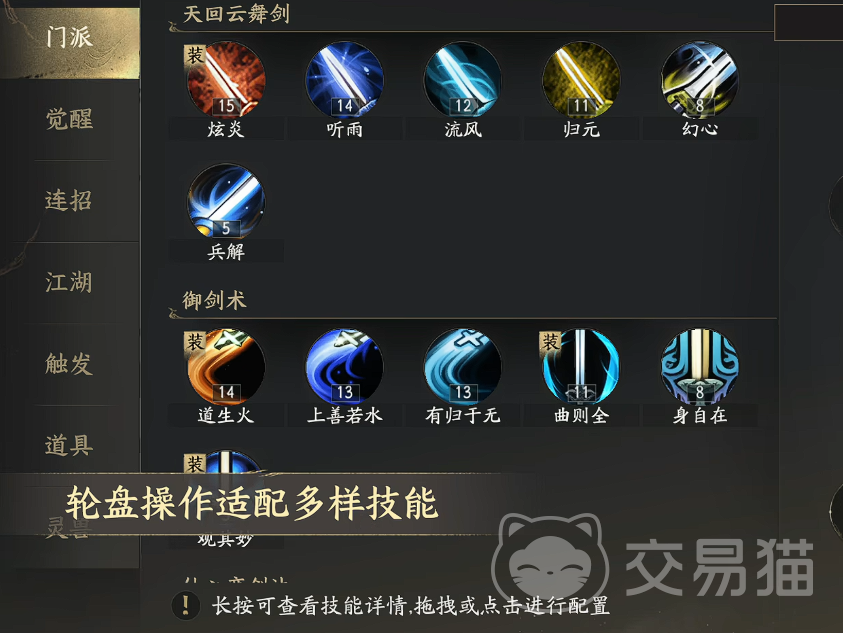This screenshot has height=633, width=843.
Task: Open the 触发 trigger tab
Action: coord(70,364)
